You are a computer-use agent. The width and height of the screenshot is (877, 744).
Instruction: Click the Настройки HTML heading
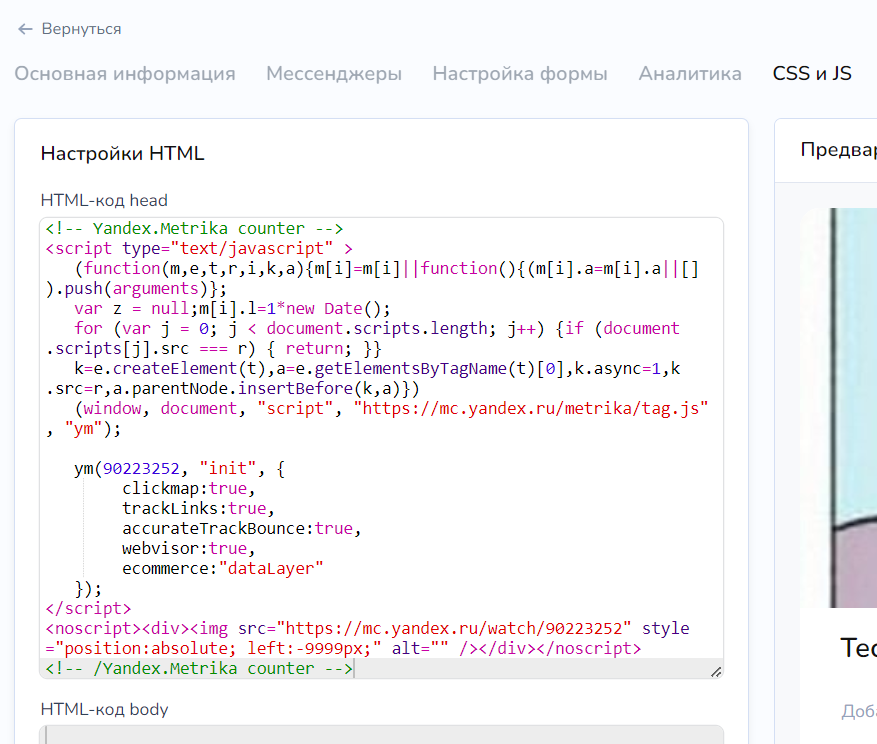[122, 153]
